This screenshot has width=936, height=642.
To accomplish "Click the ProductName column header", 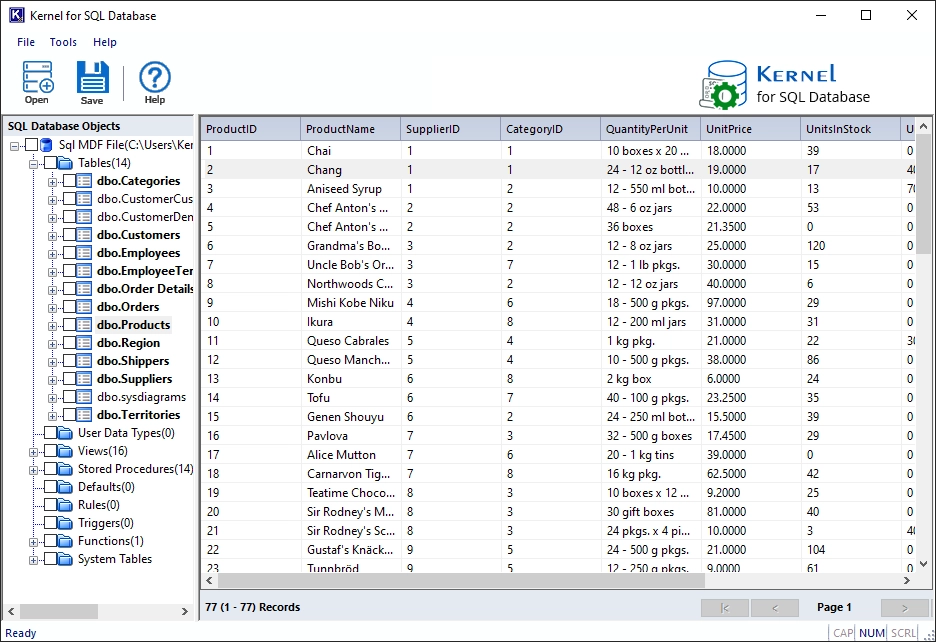I will pos(350,129).
